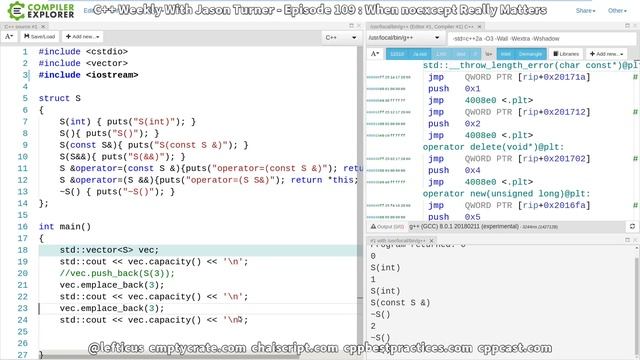This screenshot has height=360, width=640.
Task: Open the compiler pane font size menu
Action: coord(375,54)
